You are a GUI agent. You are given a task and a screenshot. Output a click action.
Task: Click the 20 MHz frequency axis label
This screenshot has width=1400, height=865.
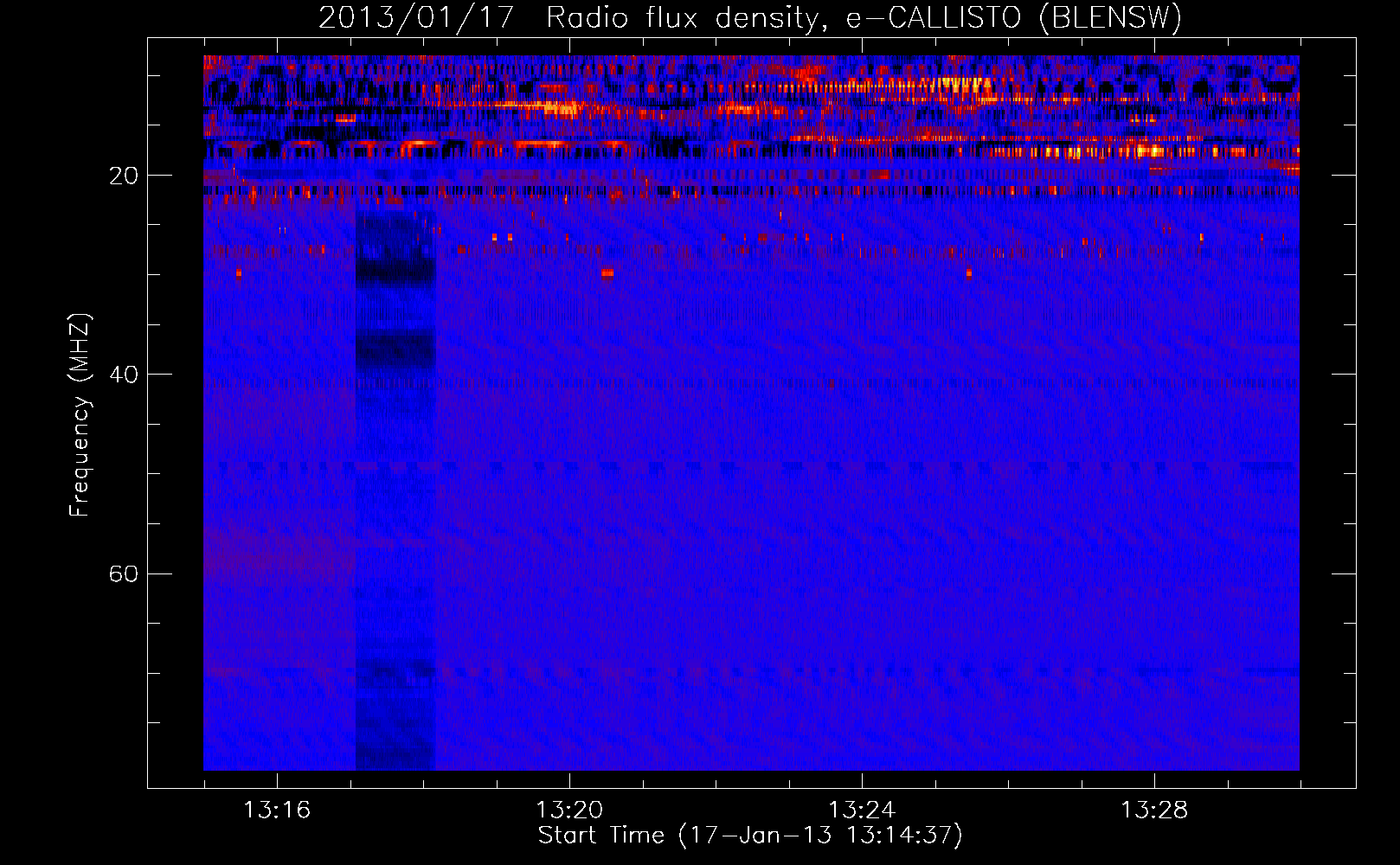[x=124, y=176]
